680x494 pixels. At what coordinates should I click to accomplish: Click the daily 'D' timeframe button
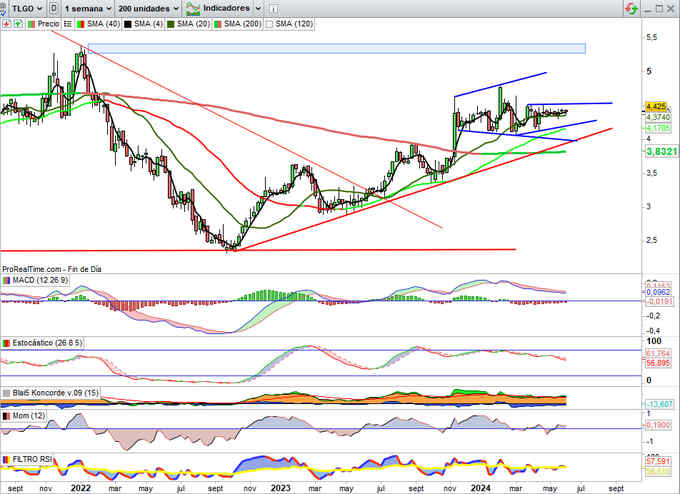53,8
